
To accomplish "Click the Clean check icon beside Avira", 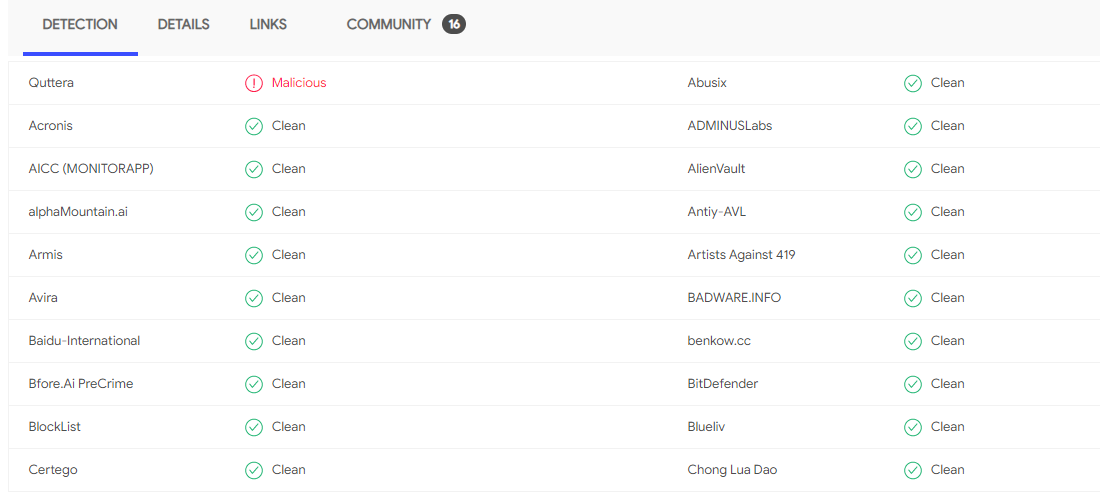I will click(254, 298).
